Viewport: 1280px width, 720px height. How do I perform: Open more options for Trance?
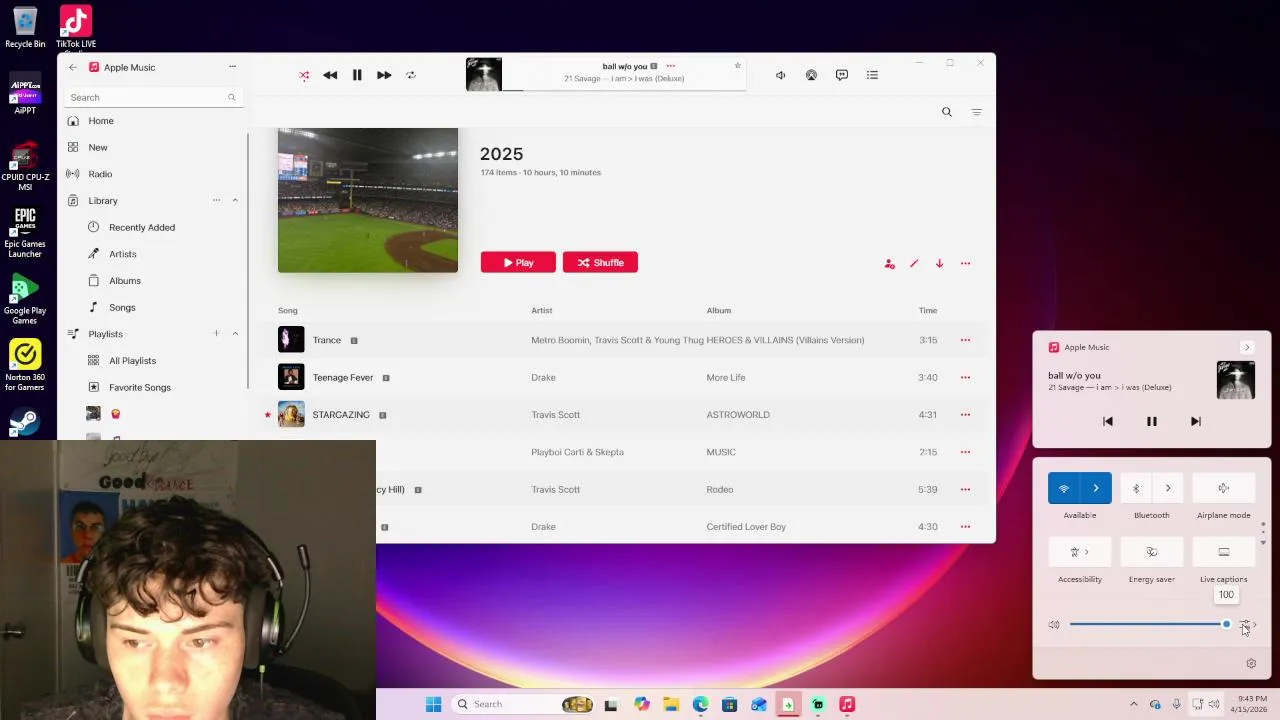[x=965, y=340]
